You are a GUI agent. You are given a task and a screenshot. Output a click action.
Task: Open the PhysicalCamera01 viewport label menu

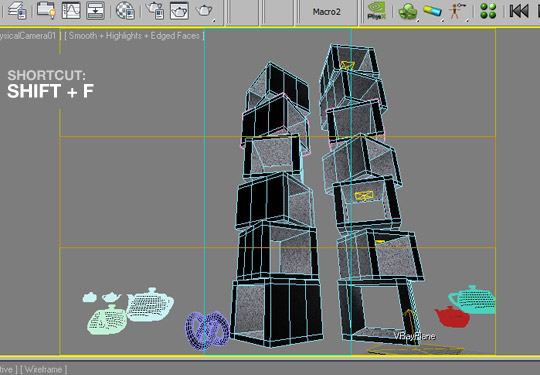28,36
